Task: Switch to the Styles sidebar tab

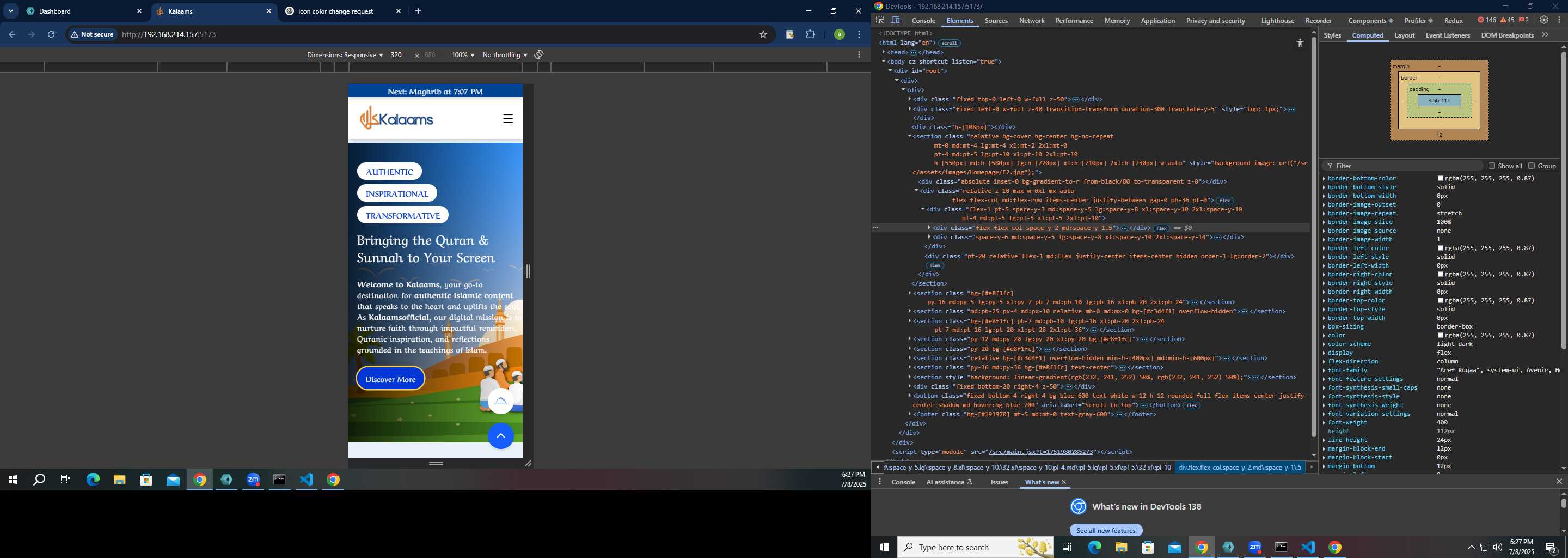Action: (1332, 35)
